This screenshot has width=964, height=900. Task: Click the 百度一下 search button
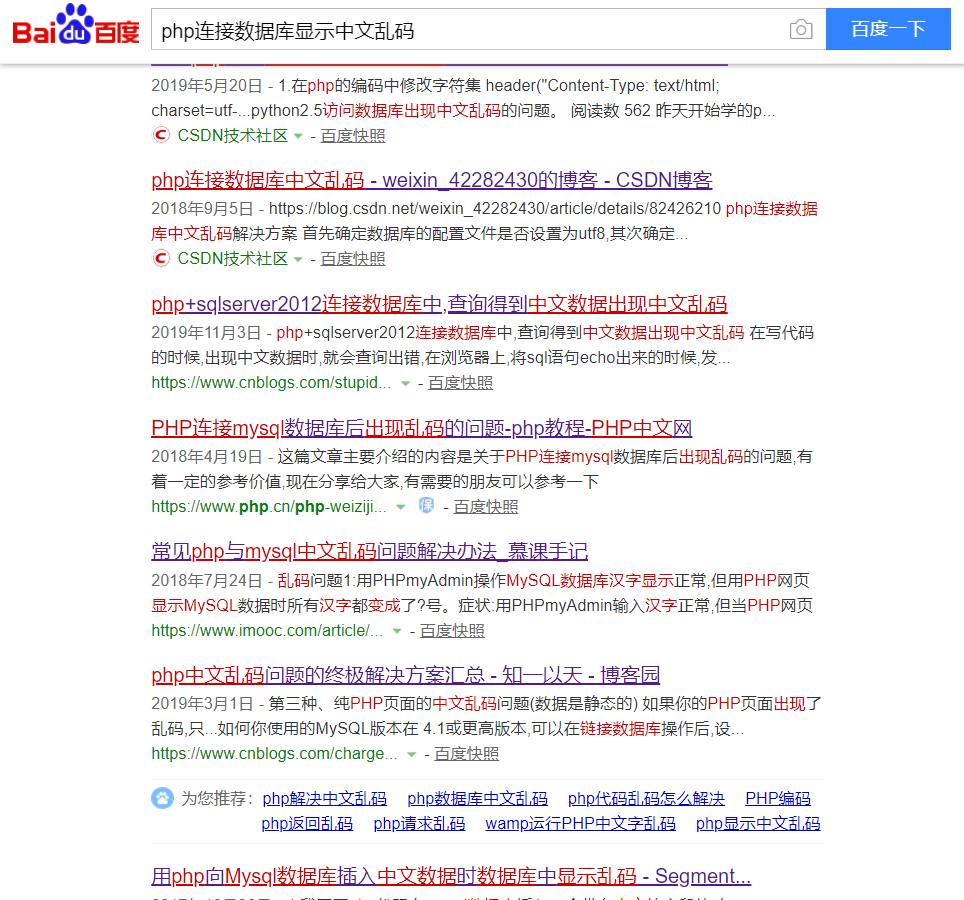point(888,29)
